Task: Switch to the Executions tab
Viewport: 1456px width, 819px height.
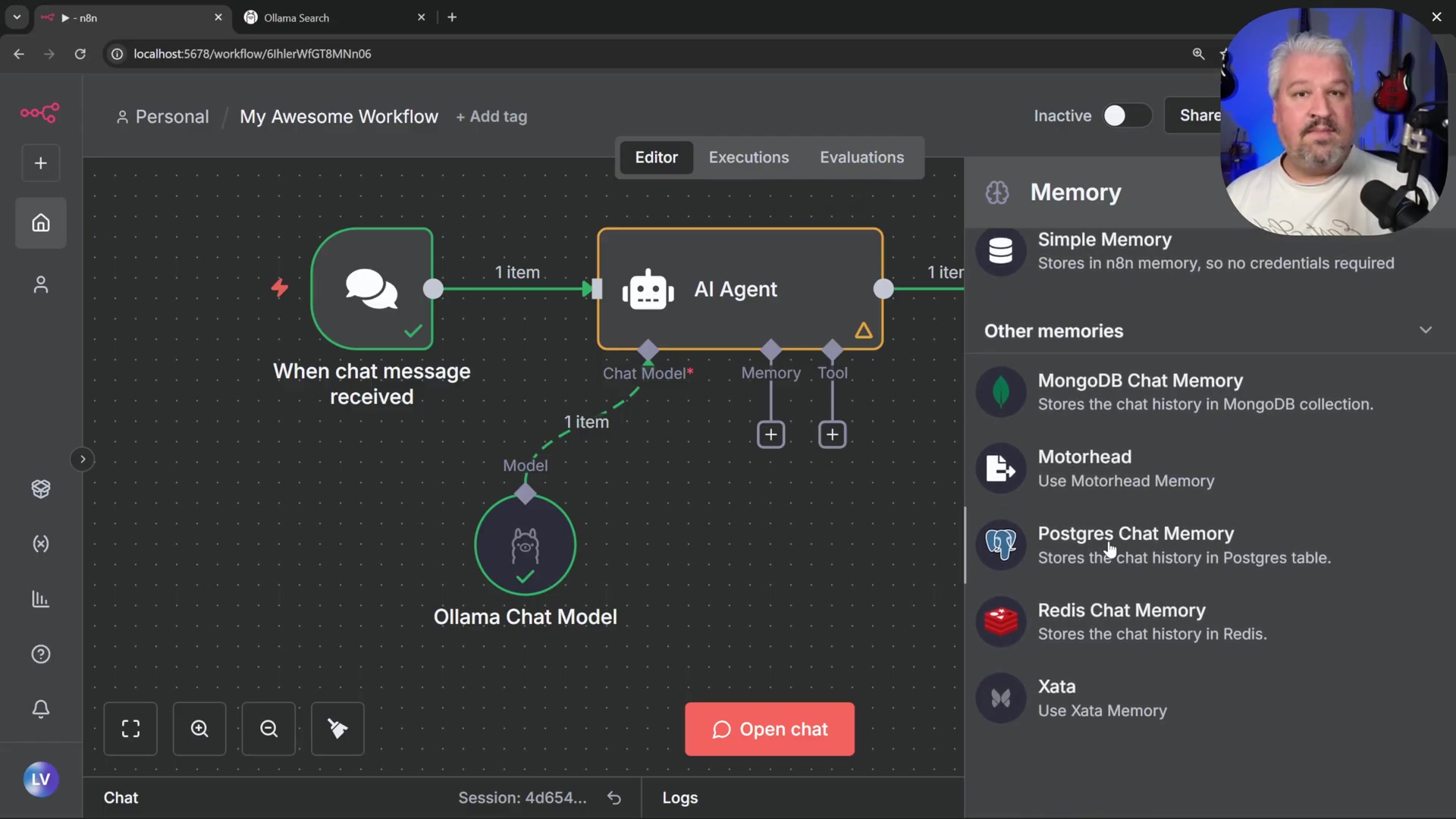Action: [748, 157]
